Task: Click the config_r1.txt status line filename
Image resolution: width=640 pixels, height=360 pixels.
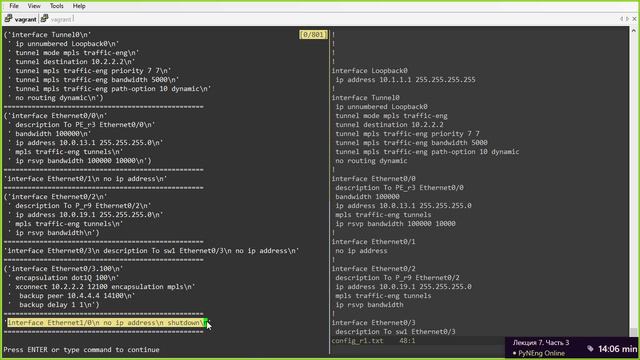Action: [357, 340]
